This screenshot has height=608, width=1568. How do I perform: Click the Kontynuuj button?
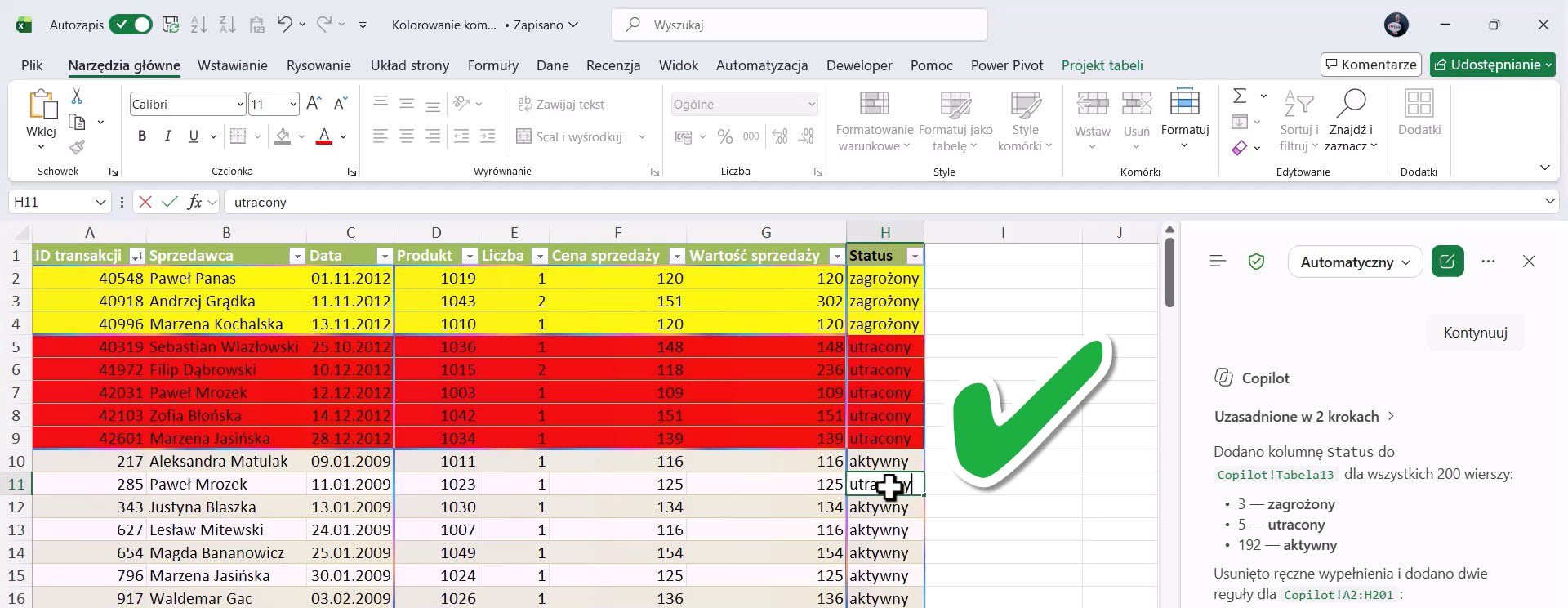pyautogui.click(x=1475, y=333)
